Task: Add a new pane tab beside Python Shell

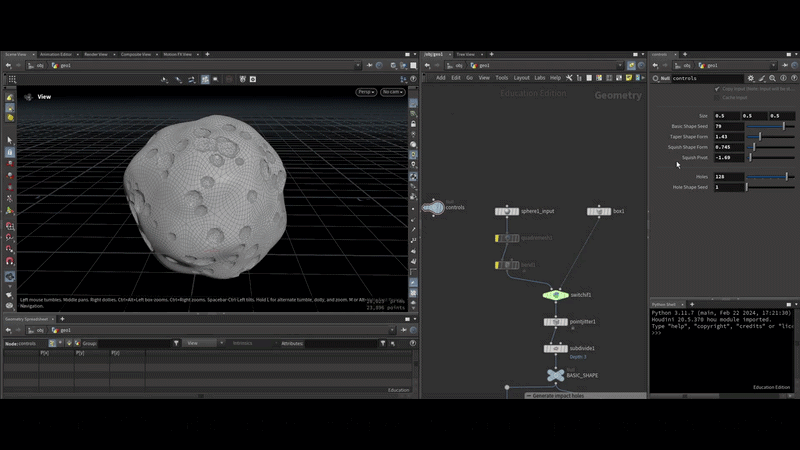Action: [x=692, y=304]
